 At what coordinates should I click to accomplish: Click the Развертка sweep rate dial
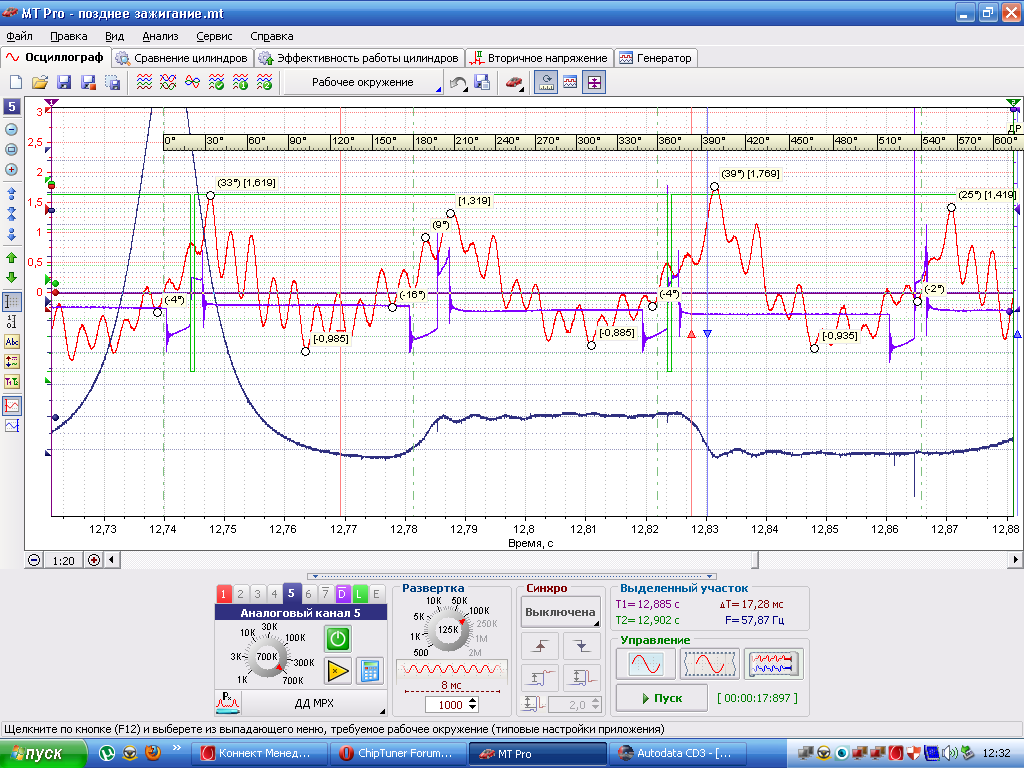pyautogui.click(x=448, y=630)
